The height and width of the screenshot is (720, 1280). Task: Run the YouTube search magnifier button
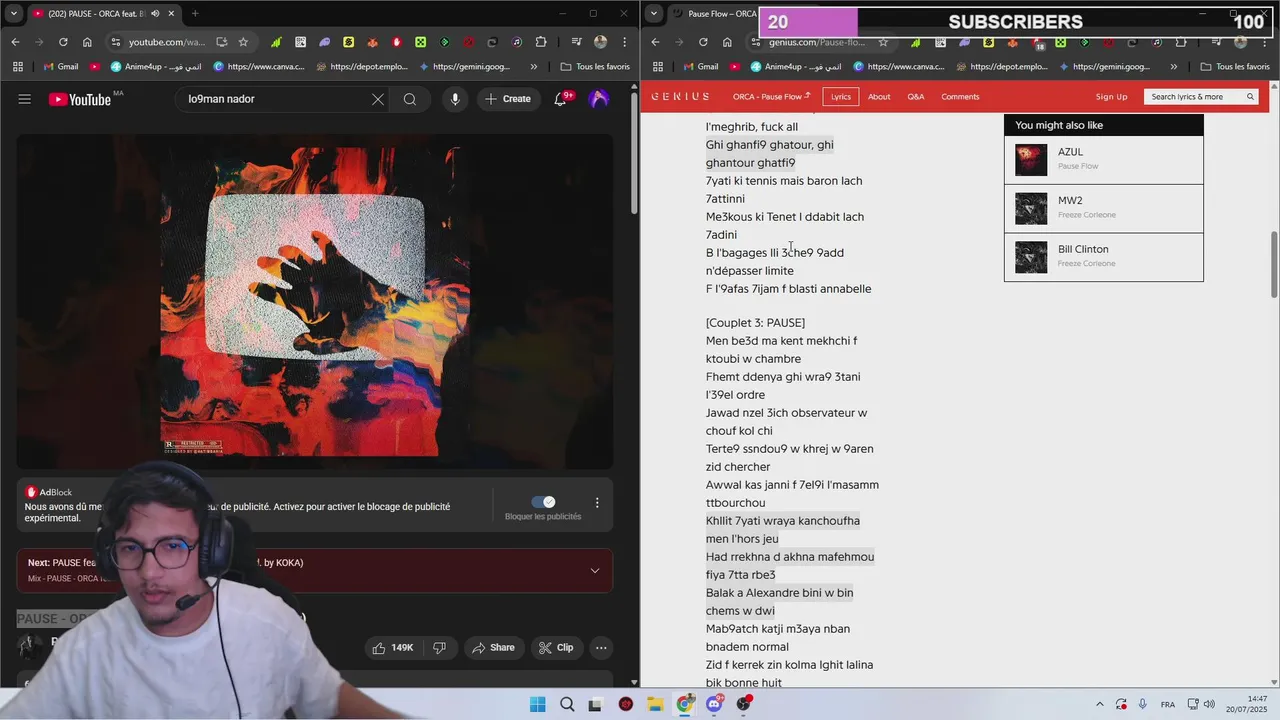(x=410, y=99)
